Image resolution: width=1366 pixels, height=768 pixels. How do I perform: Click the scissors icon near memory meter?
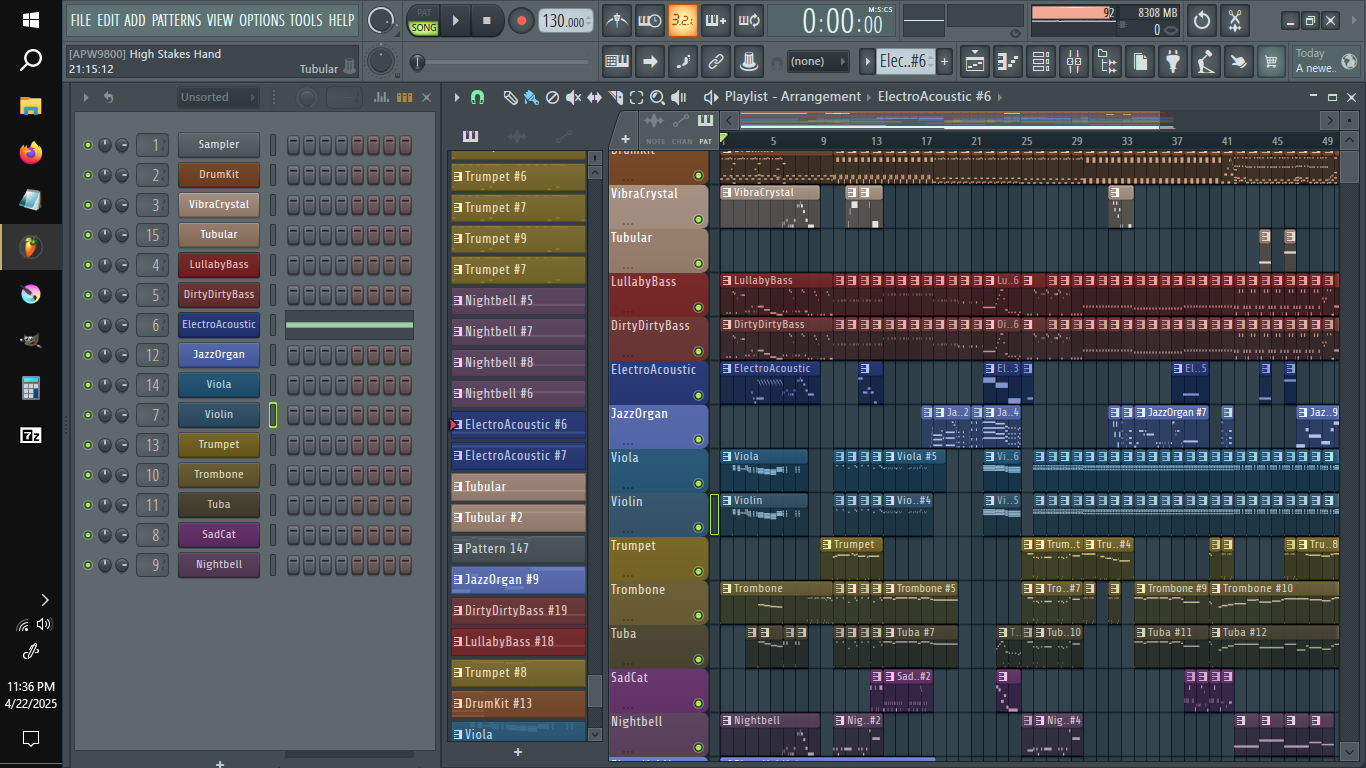click(x=1236, y=20)
